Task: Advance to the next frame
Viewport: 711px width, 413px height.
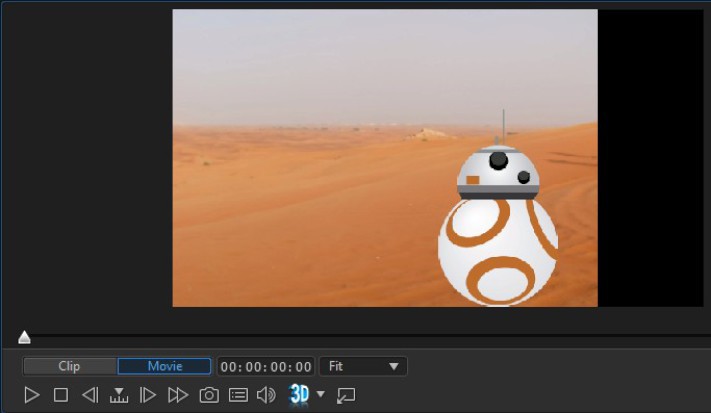Action: pyautogui.click(x=147, y=395)
